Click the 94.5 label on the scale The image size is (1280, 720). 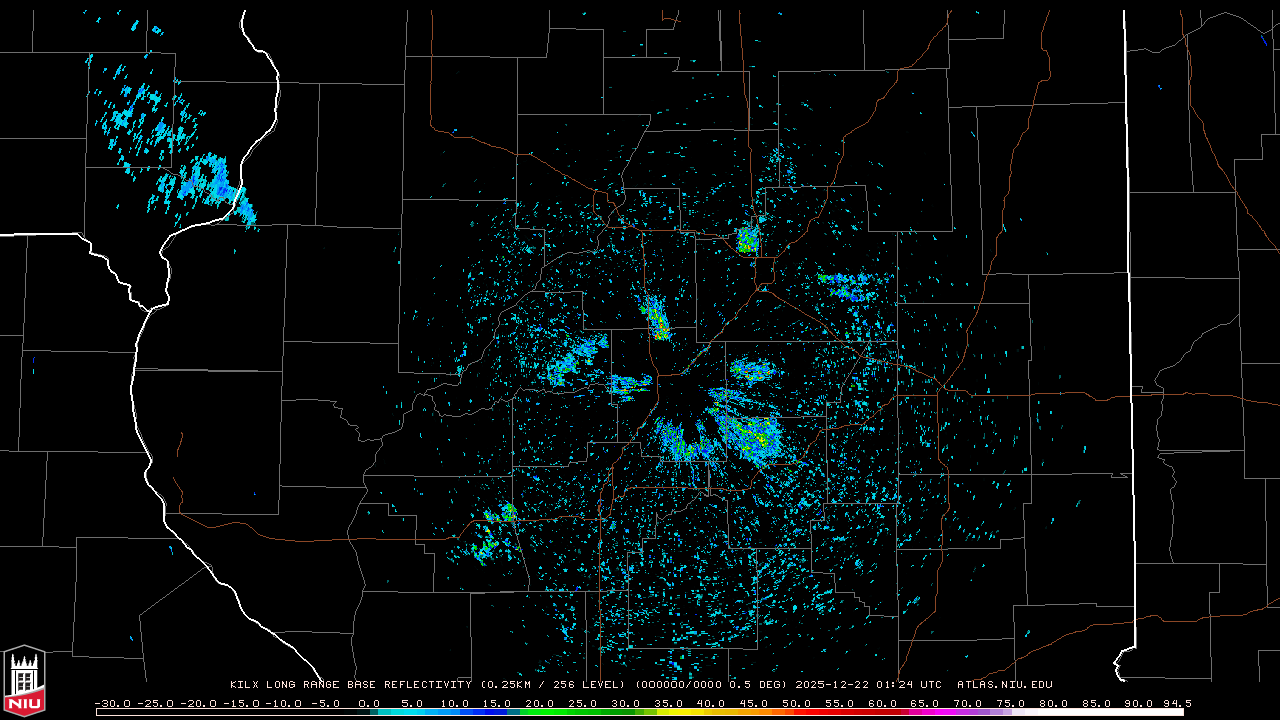1176,703
